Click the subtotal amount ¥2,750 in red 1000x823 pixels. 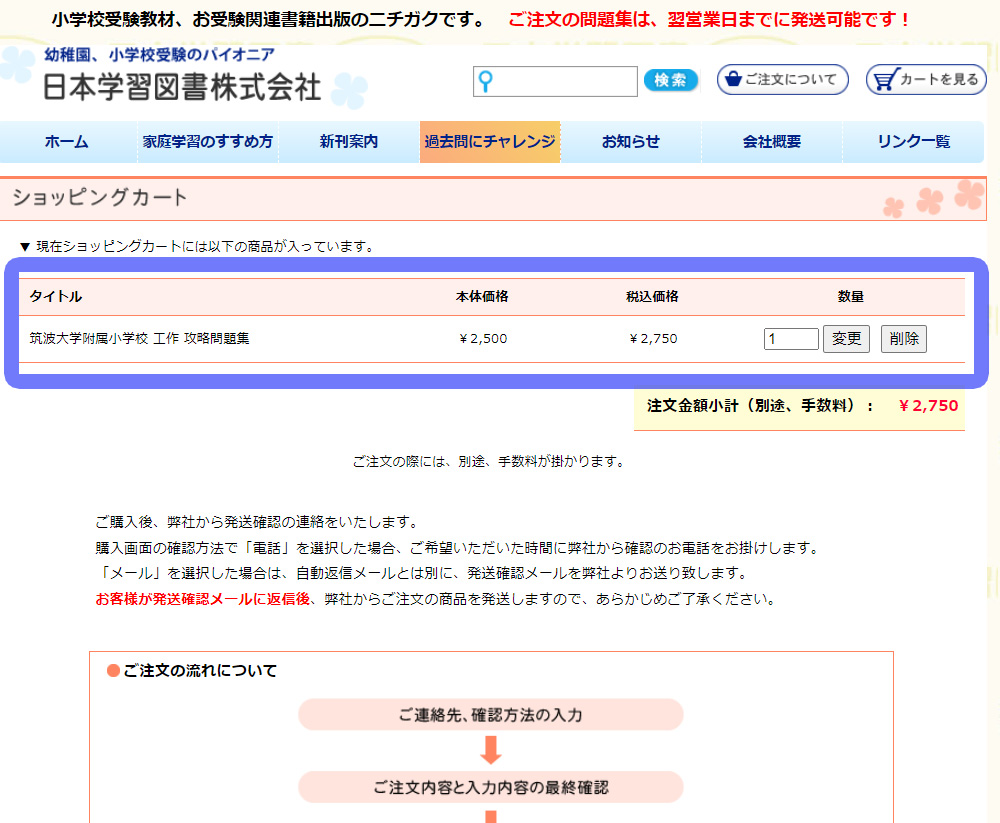coord(928,406)
